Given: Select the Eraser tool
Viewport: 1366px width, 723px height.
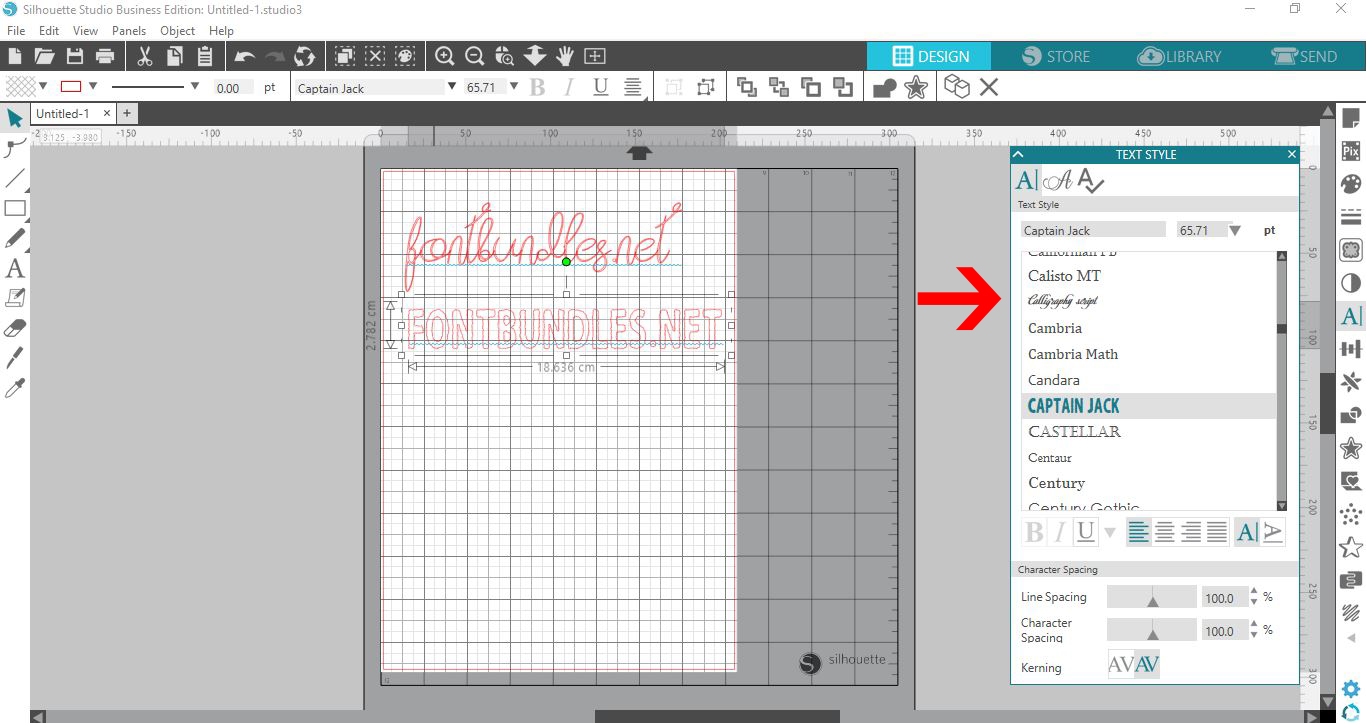Looking at the screenshot, I should [x=15, y=328].
